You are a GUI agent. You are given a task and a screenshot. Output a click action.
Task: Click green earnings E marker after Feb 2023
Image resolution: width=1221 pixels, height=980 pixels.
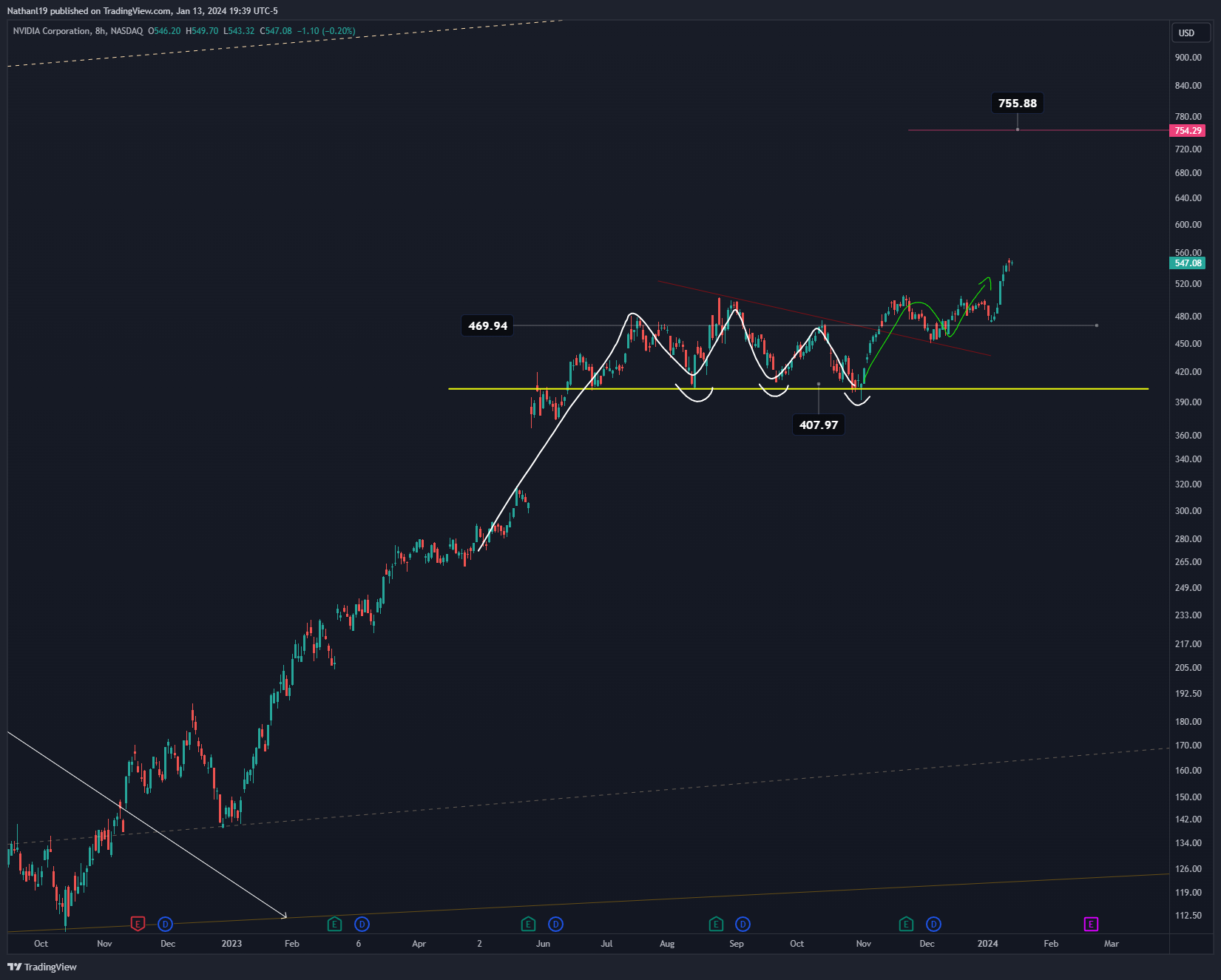point(334,924)
